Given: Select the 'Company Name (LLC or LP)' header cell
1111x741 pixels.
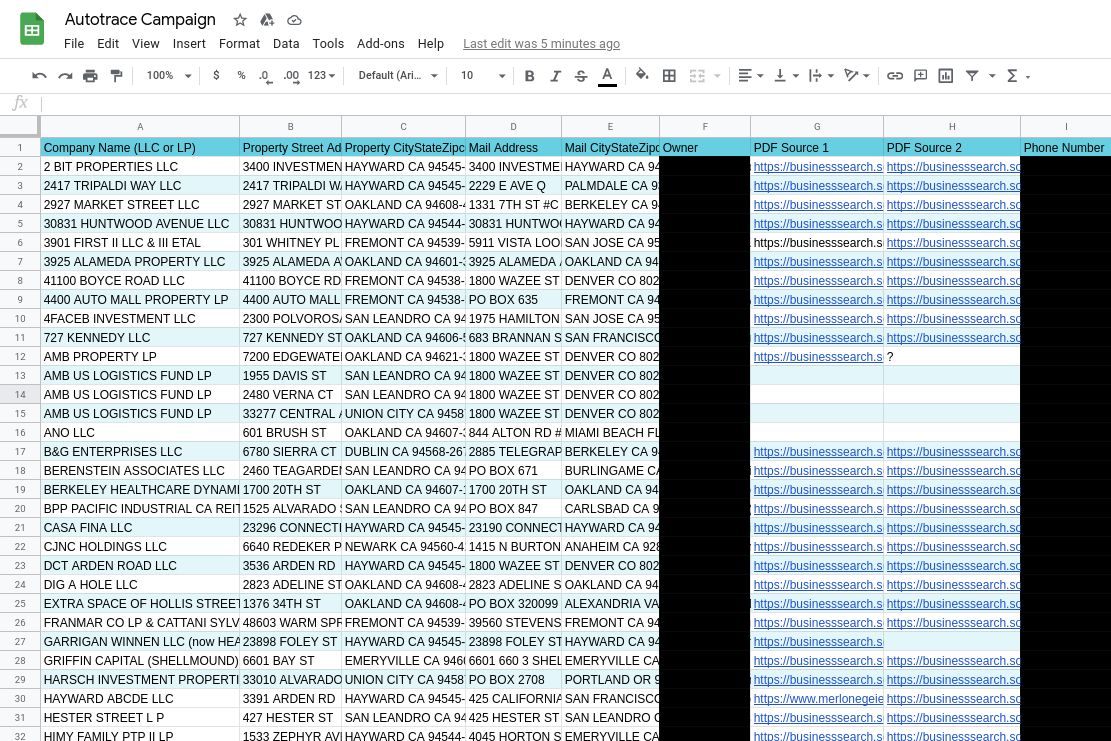Looking at the screenshot, I should point(140,147).
